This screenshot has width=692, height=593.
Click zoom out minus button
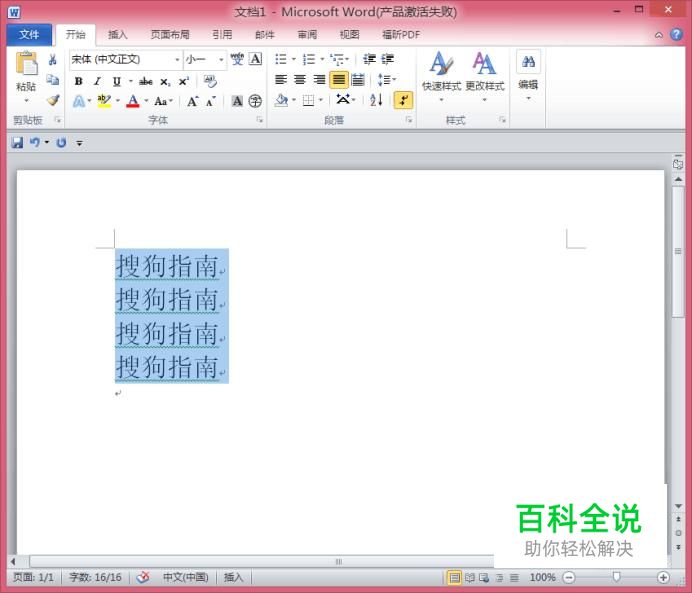[x=569, y=577]
